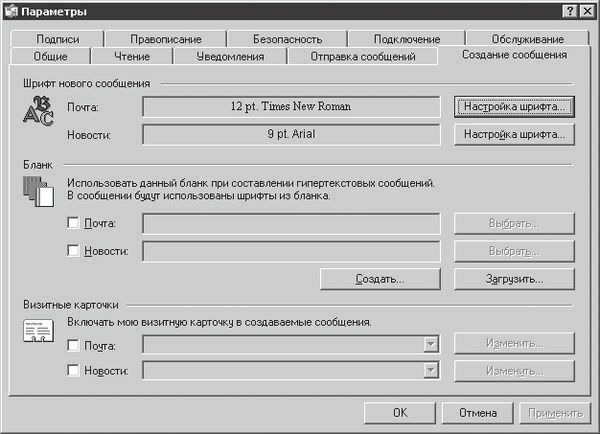
Task: Click the stationery blank pages icon
Action: 36,190
